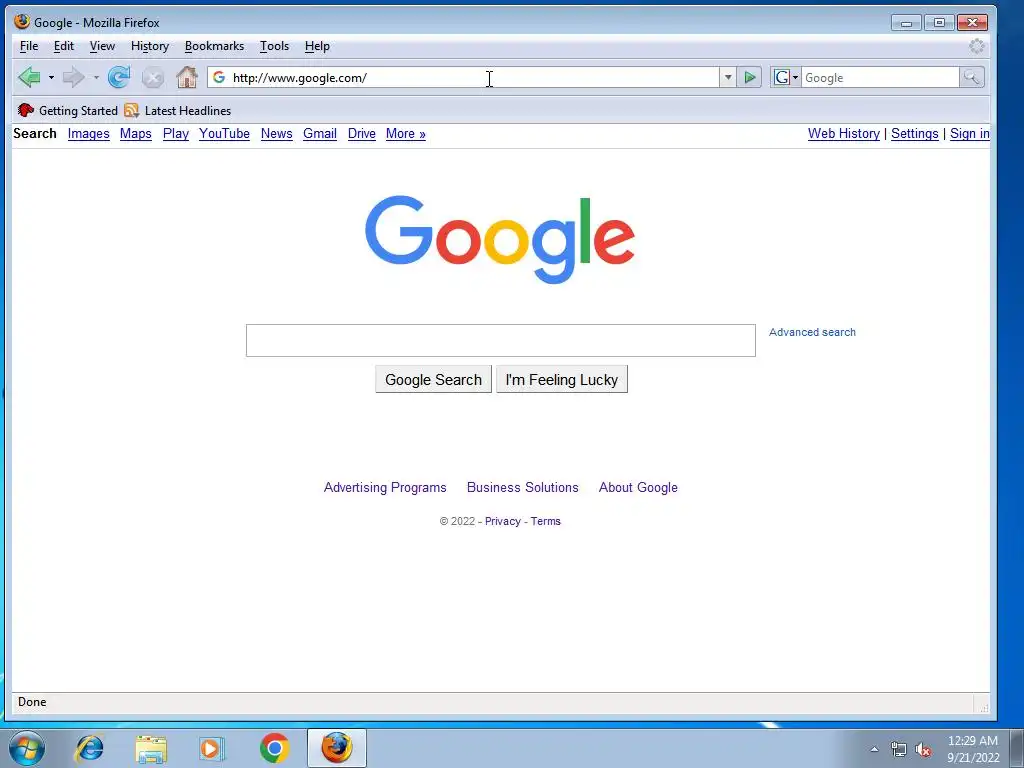
Task: Open Business Solutions link
Action: pyautogui.click(x=522, y=487)
